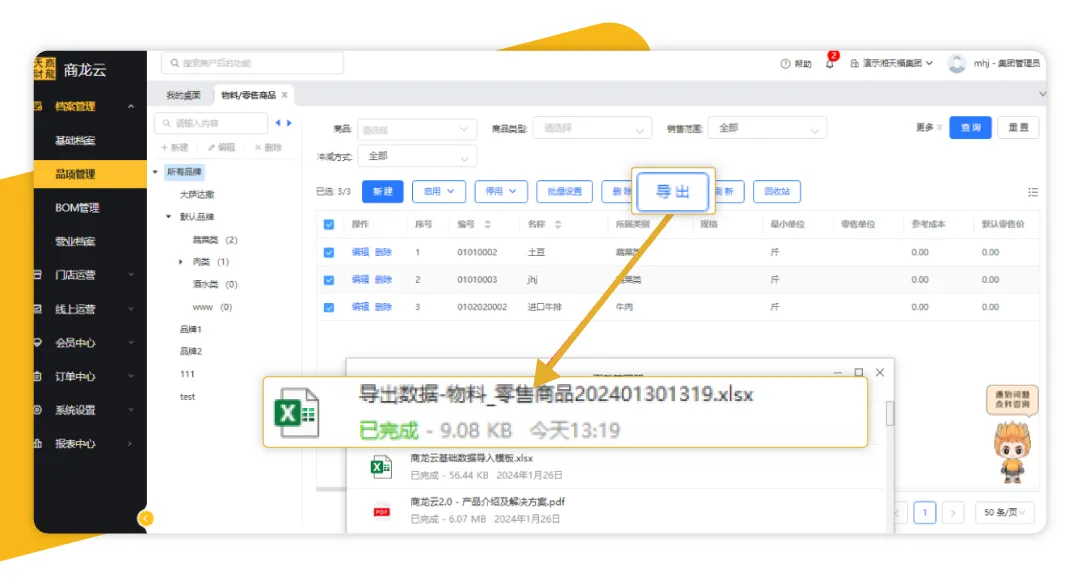Click the tree panel 新建 plus icon
The height and width of the screenshot is (588, 1080).
(x=165, y=147)
